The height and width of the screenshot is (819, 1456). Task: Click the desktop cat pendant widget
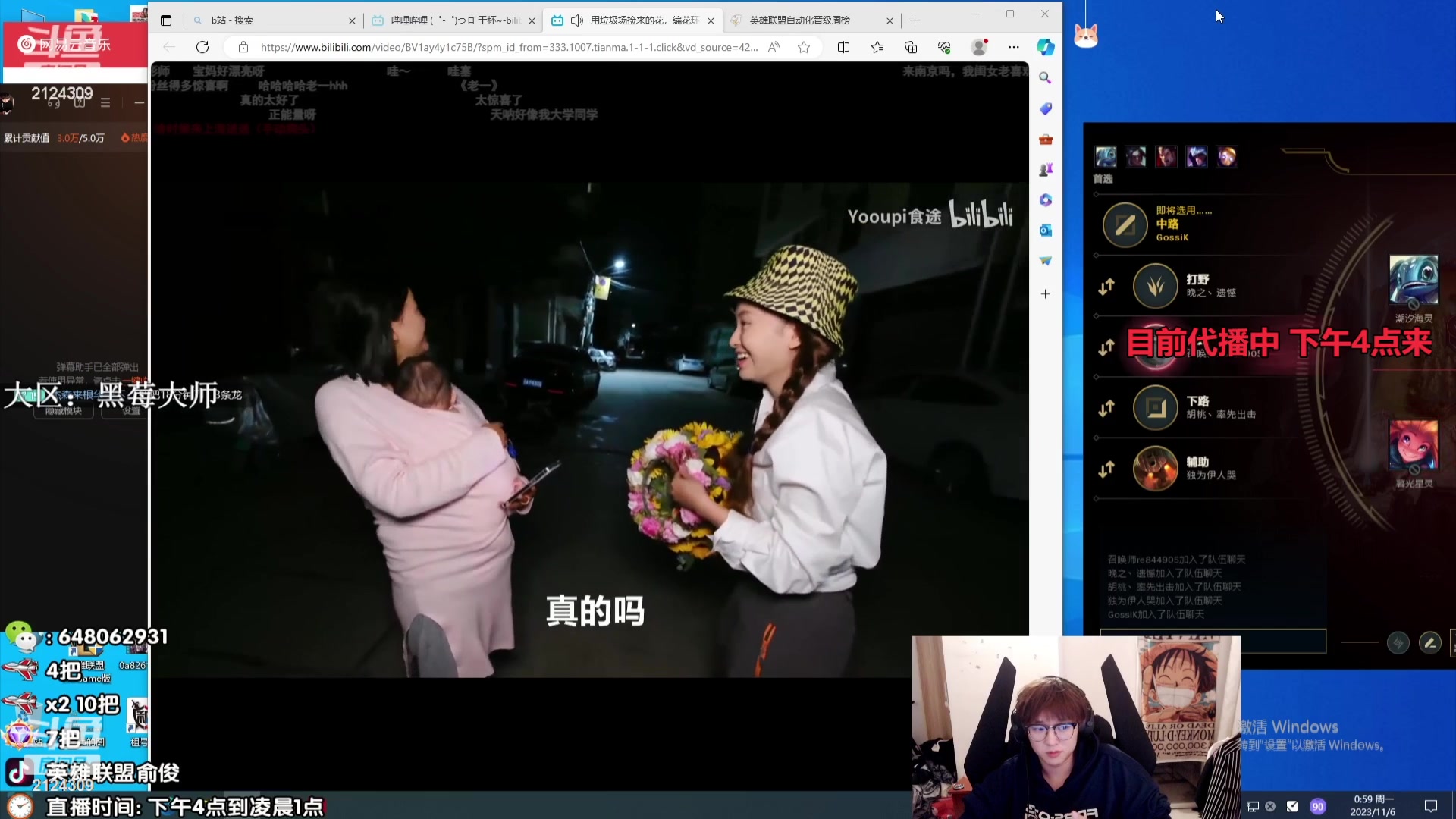pyautogui.click(x=1086, y=35)
